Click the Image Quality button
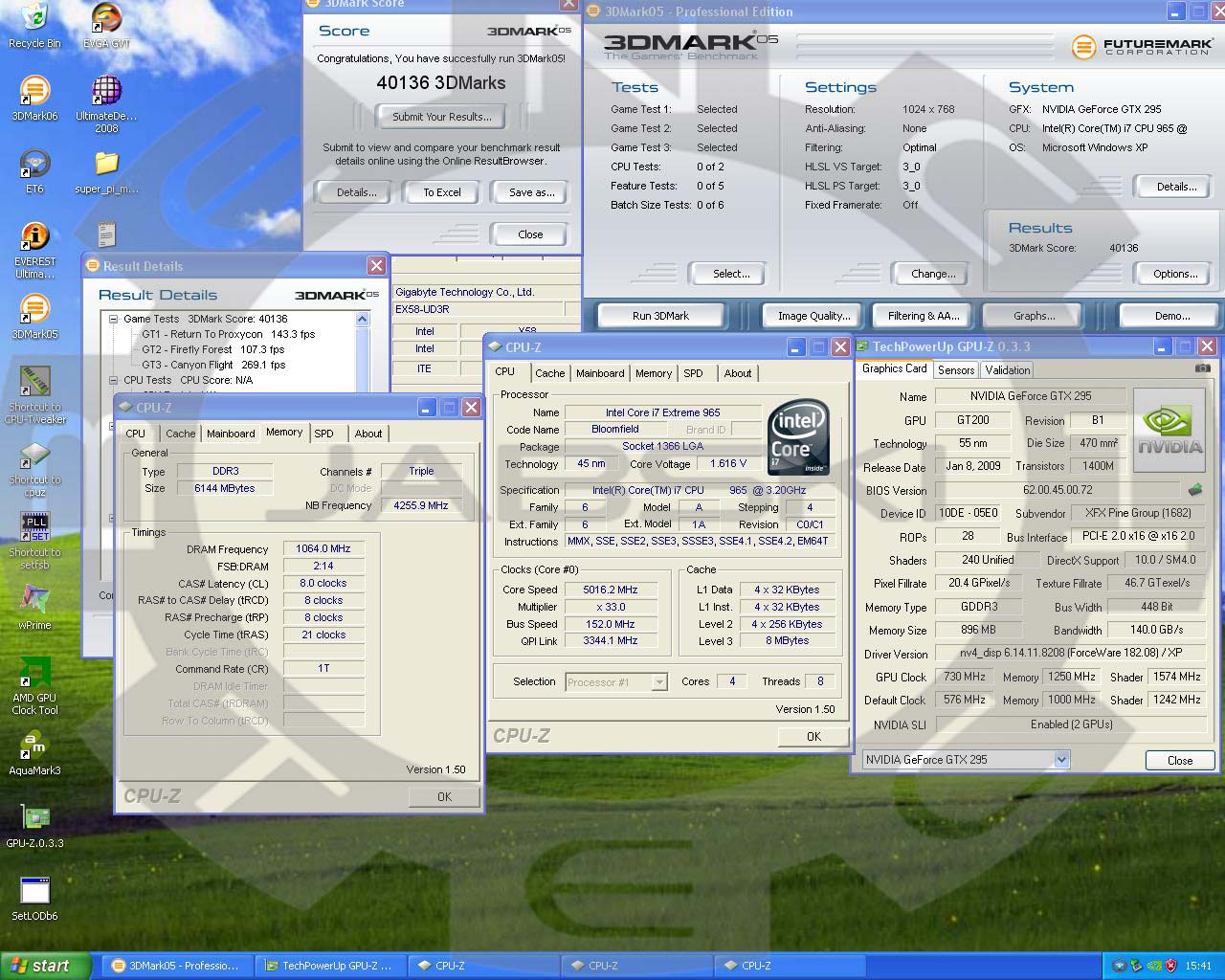The image size is (1225, 980). pos(813,316)
